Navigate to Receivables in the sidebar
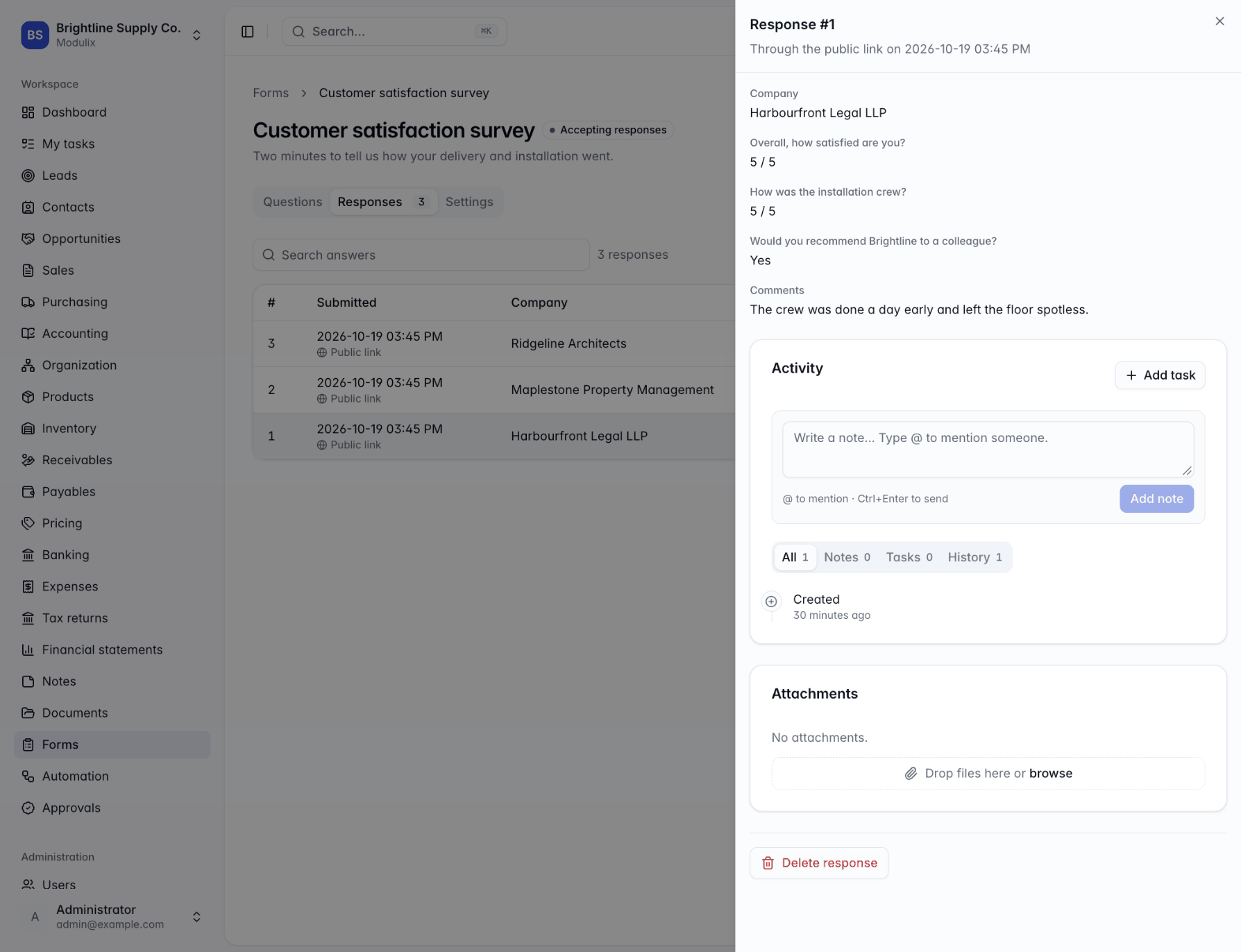This screenshot has width=1241, height=952. coord(112,460)
